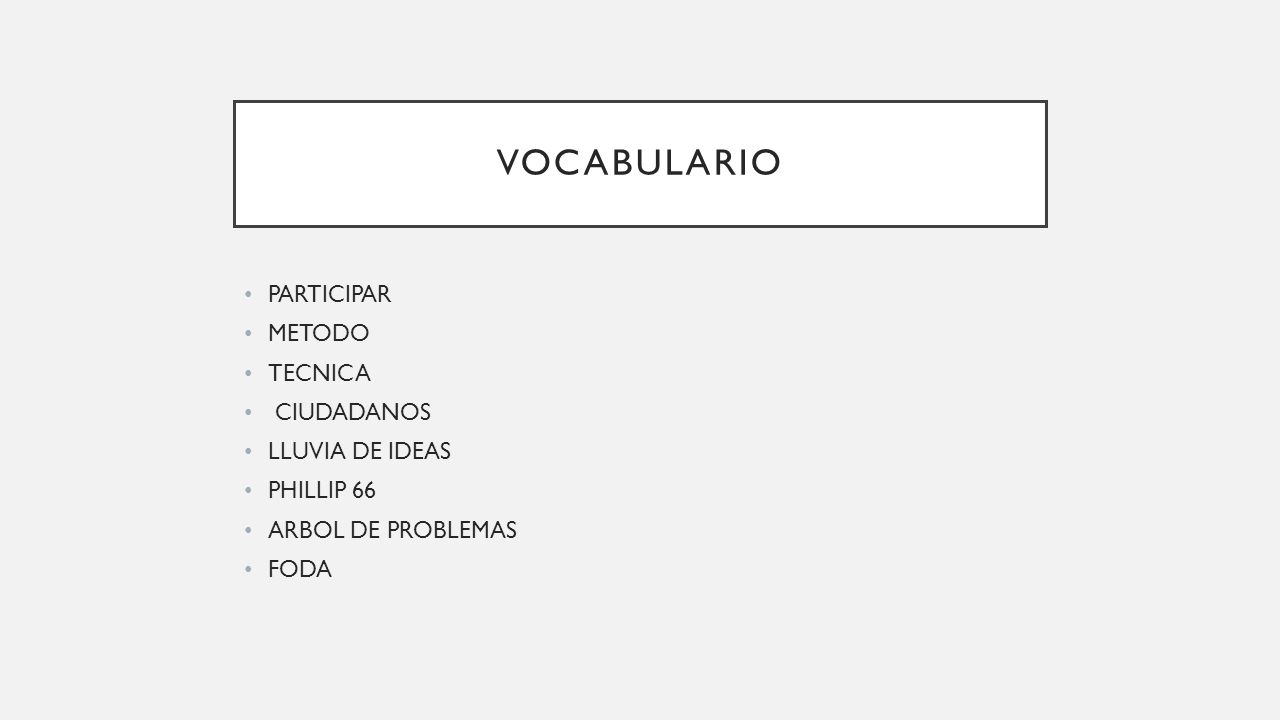
Task: Click the TECNICA vocabulary word
Action: (319, 373)
